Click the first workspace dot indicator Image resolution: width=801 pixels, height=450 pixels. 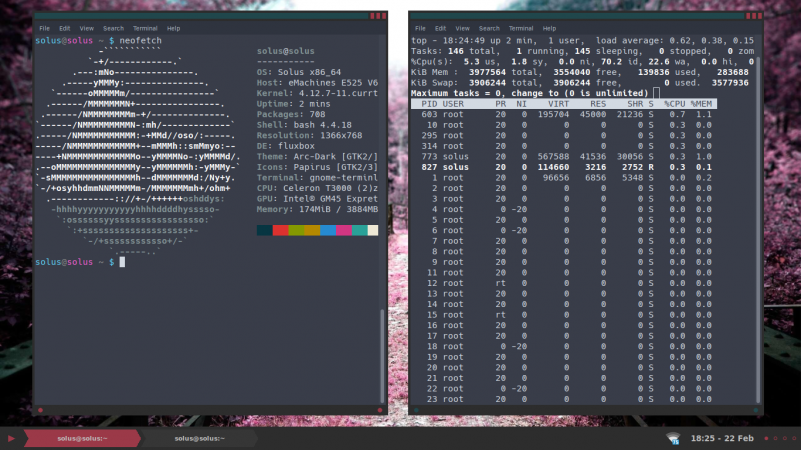(x=766, y=438)
